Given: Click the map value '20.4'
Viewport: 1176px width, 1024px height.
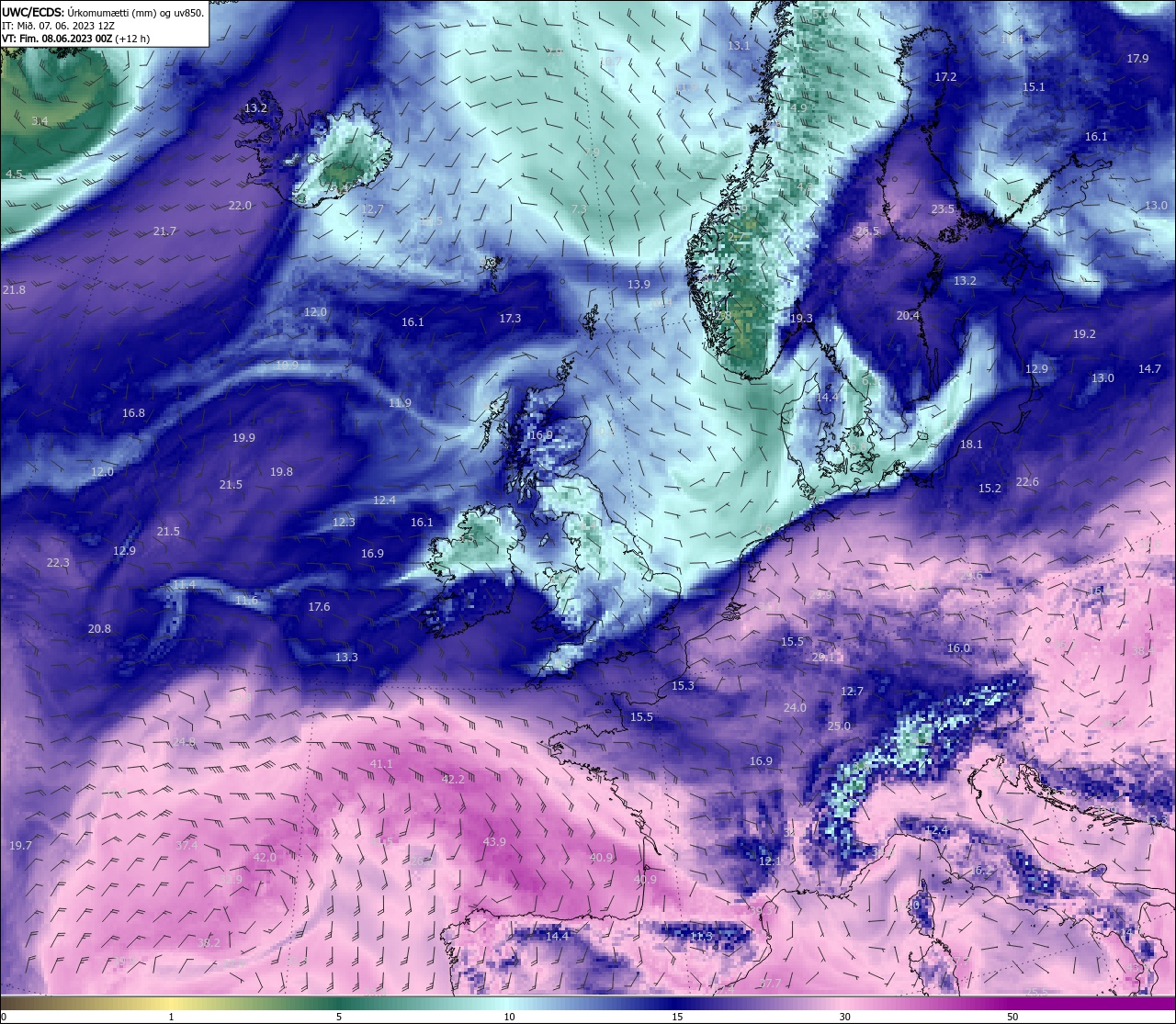Looking at the screenshot, I should (x=908, y=316).
